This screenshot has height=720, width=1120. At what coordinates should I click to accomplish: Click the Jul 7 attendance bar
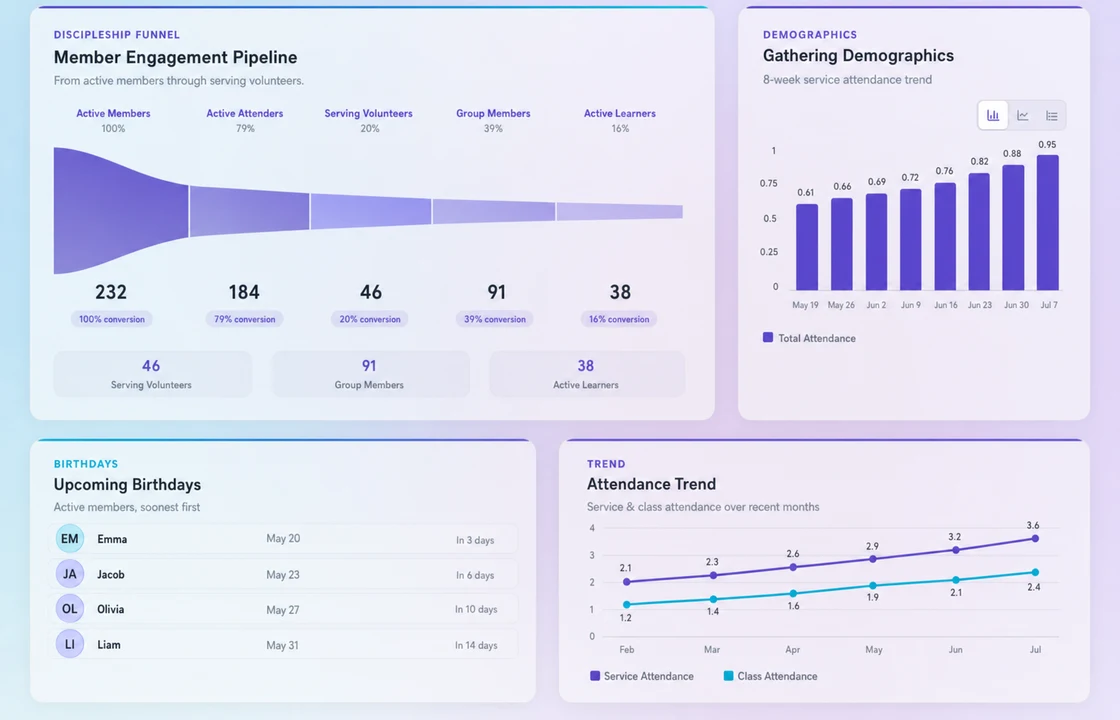tap(1048, 223)
